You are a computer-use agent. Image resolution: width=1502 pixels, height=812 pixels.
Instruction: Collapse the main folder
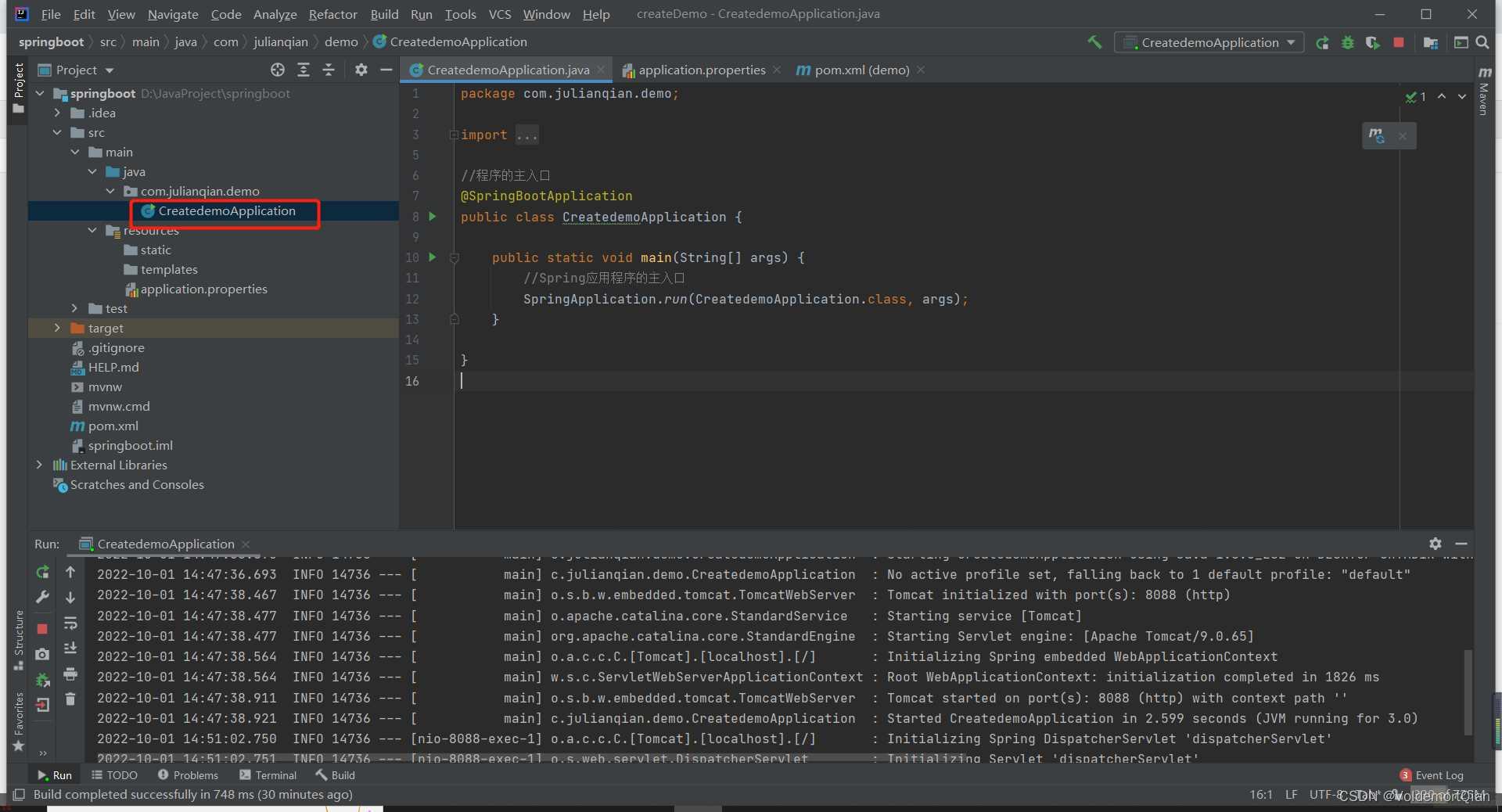[75, 152]
